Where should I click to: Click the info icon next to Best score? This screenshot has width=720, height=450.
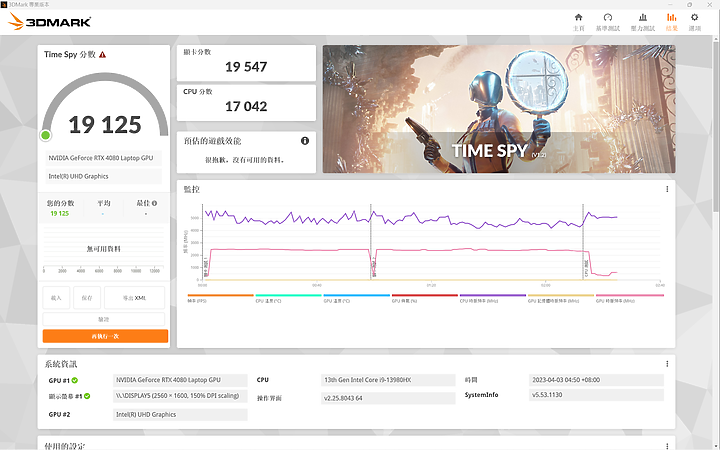154,203
